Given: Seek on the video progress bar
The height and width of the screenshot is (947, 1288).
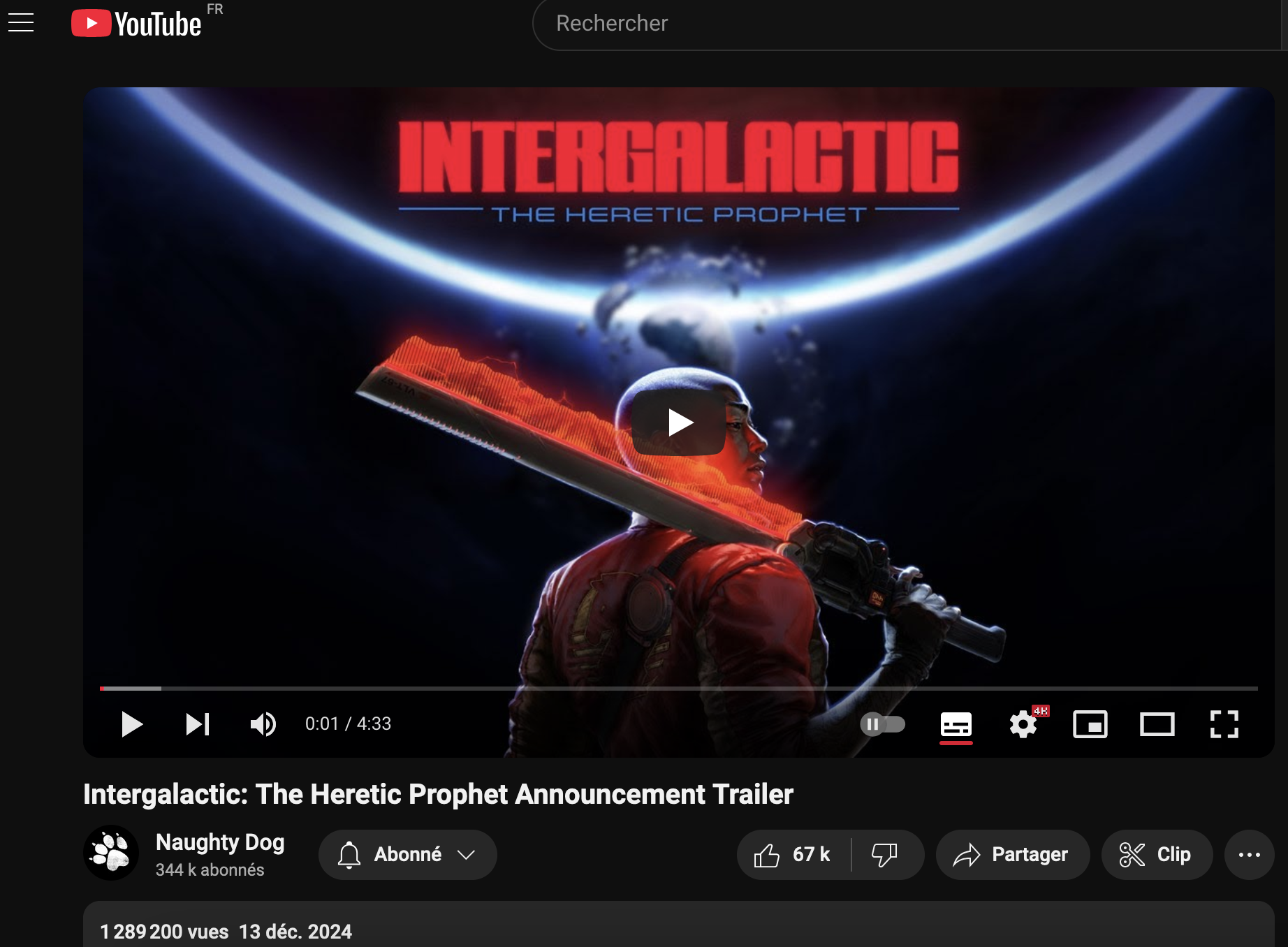Looking at the screenshot, I should tap(678, 689).
